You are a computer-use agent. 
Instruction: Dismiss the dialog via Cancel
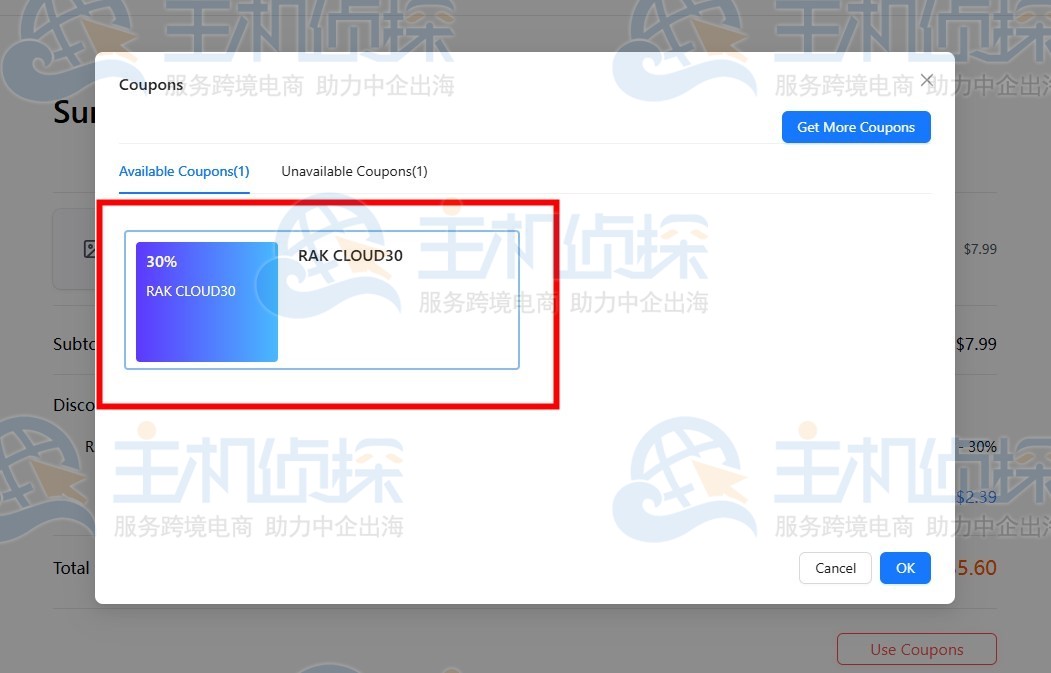point(834,567)
